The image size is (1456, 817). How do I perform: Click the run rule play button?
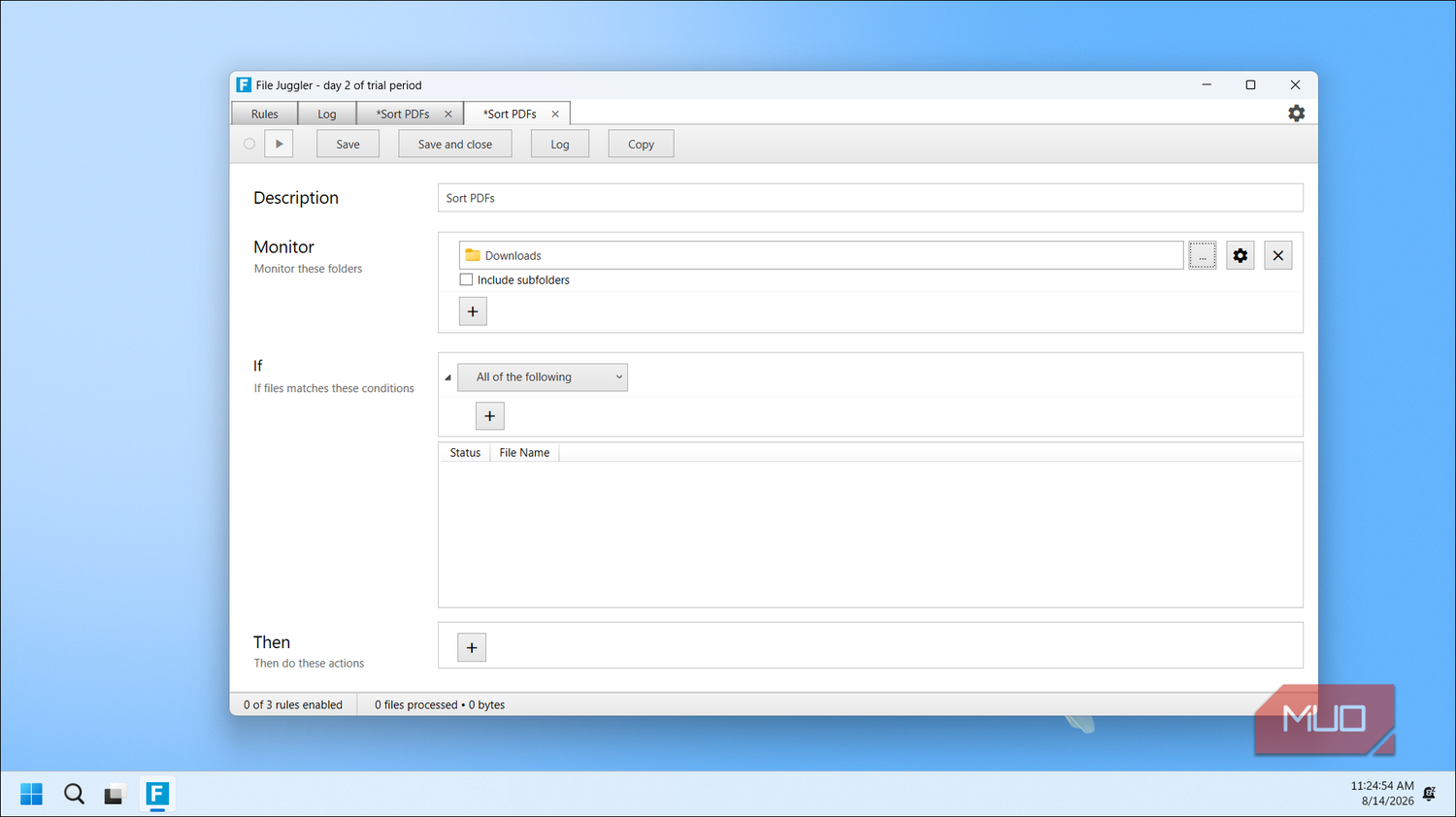click(279, 144)
